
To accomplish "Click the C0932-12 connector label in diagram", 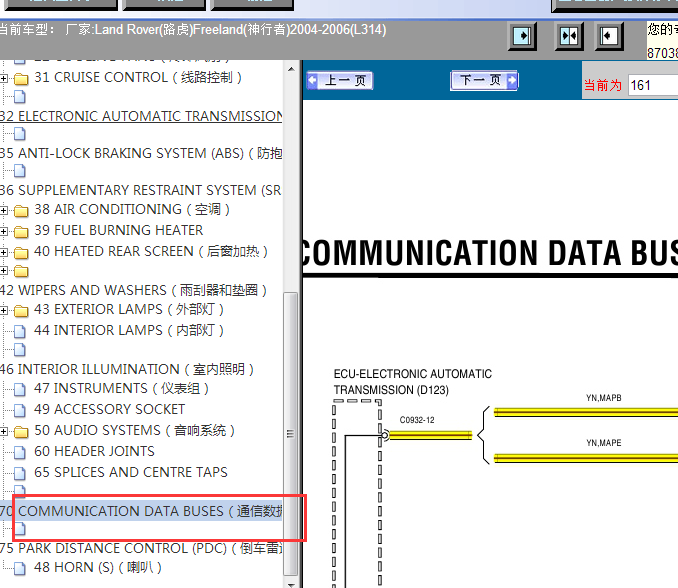I will coord(417,420).
